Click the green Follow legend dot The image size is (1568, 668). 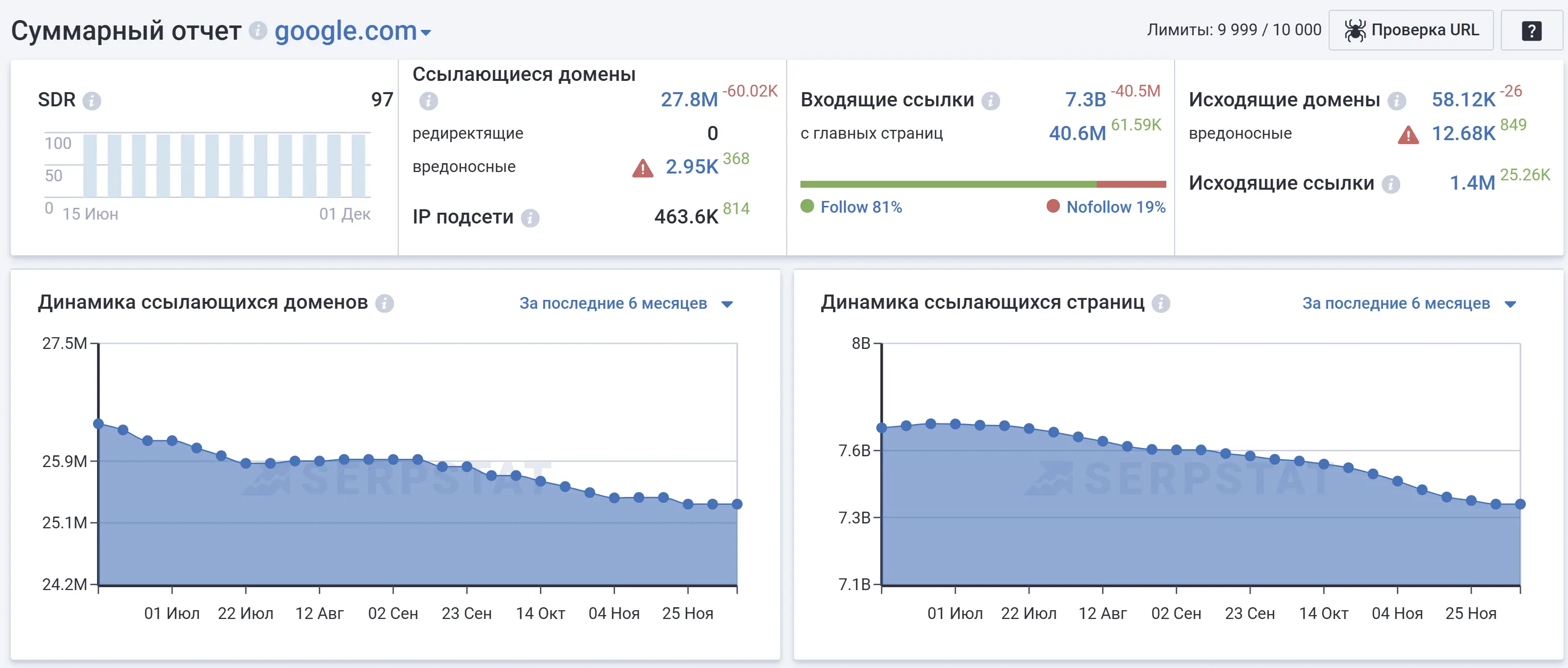(x=807, y=206)
